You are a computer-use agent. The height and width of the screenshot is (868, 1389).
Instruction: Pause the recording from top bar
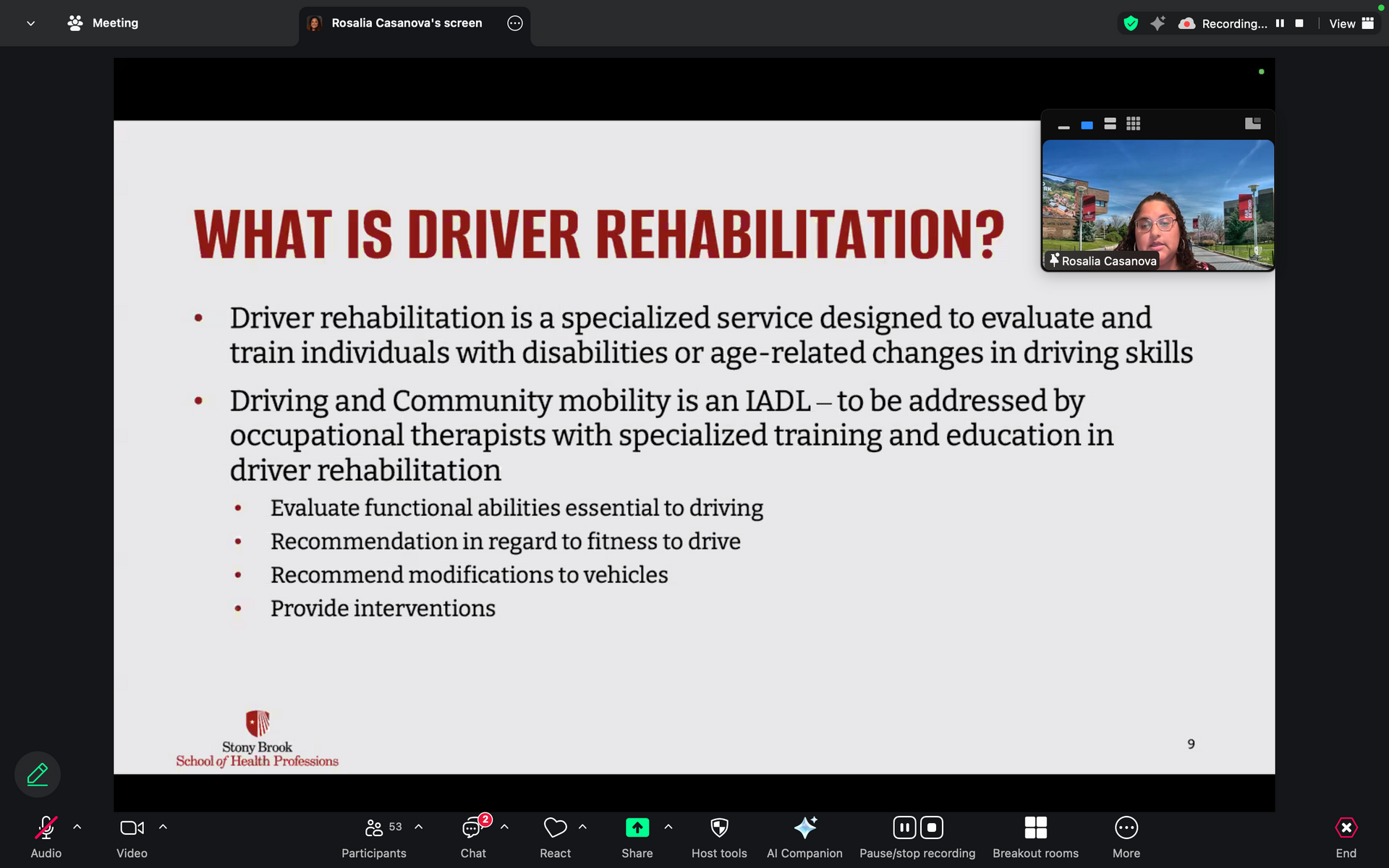[x=1280, y=23]
